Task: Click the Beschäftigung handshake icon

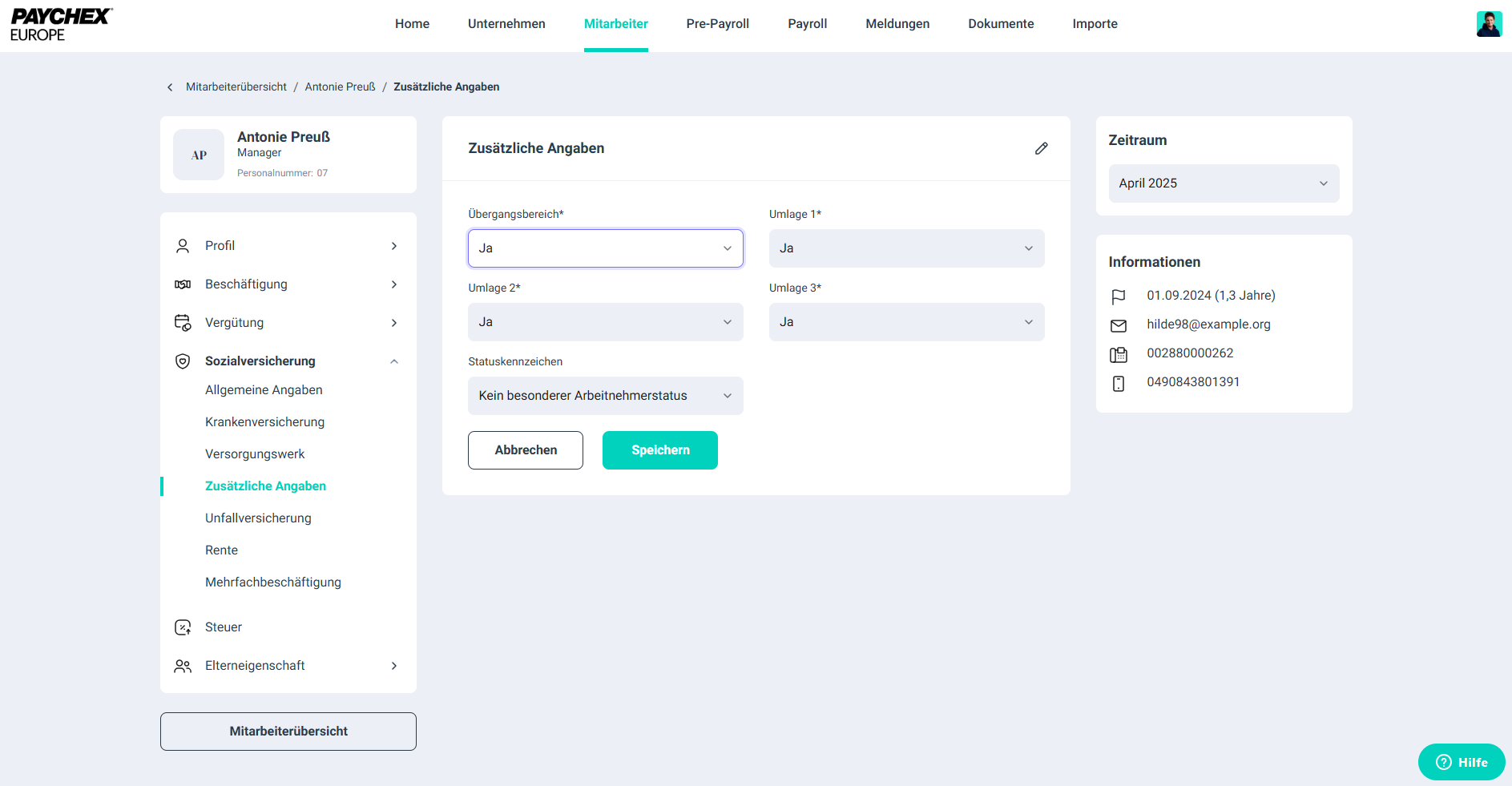Action: [183, 284]
